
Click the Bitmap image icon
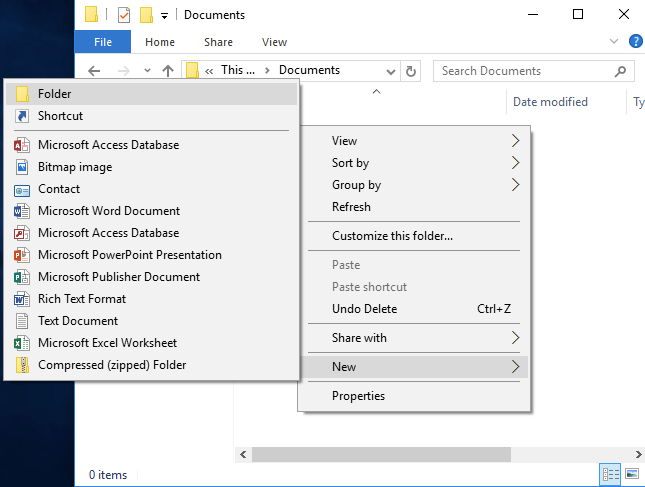pos(22,167)
